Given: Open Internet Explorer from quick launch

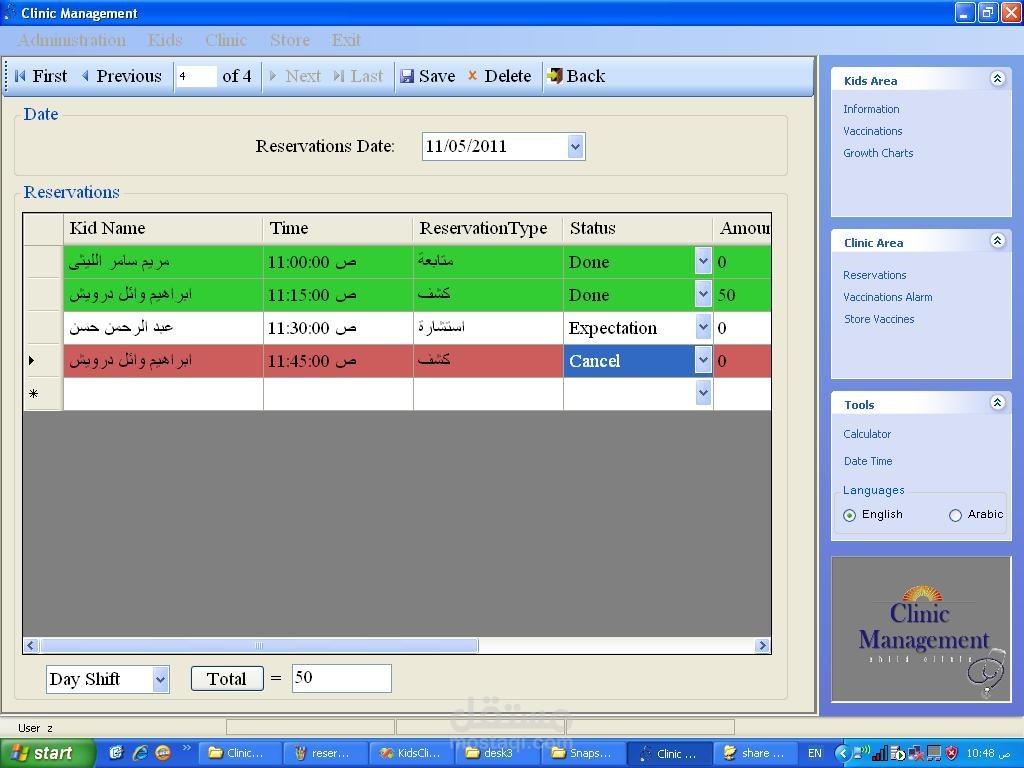Looking at the screenshot, I should pyautogui.click(x=140, y=753).
